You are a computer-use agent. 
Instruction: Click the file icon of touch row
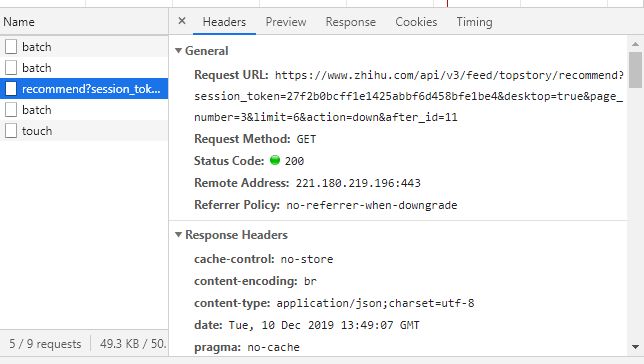[x=11, y=131]
